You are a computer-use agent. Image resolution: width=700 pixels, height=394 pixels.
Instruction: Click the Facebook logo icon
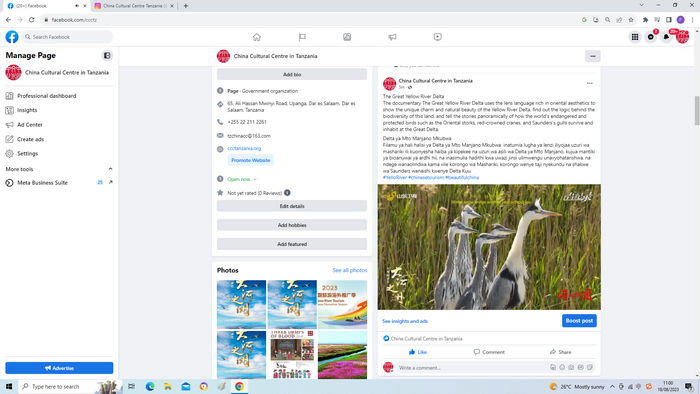[x=12, y=37]
